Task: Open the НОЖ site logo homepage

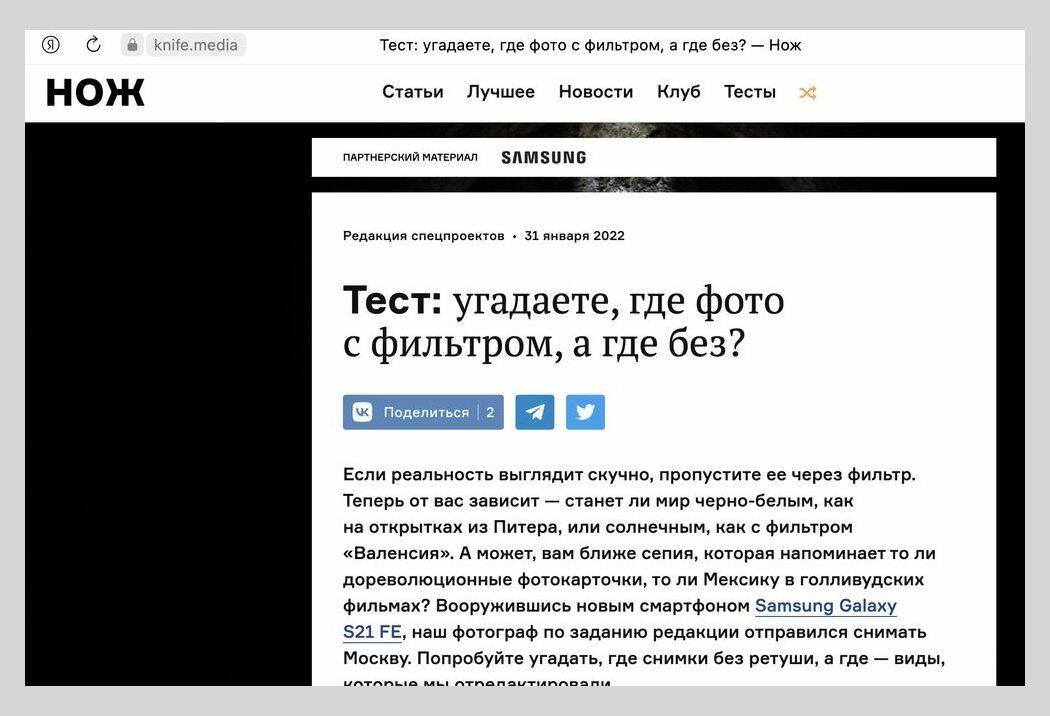Action: click(95, 92)
